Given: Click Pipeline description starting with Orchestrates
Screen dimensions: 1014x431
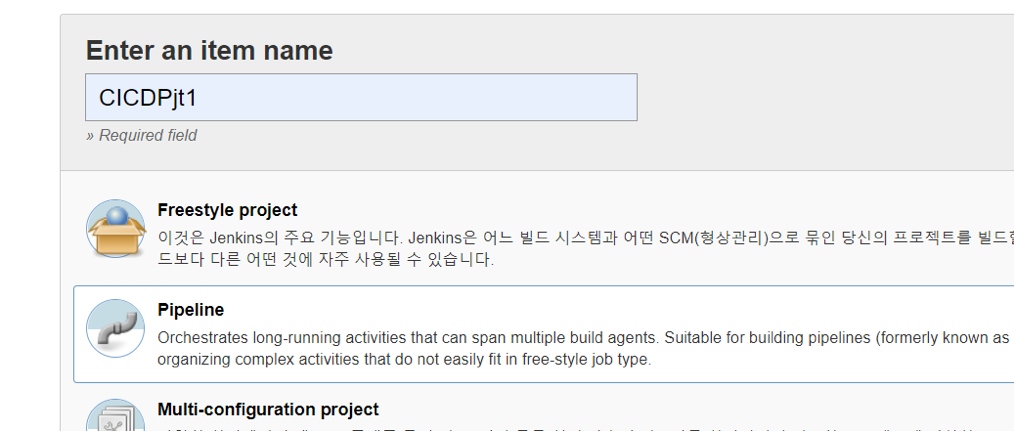Looking at the screenshot, I should [585, 348].
